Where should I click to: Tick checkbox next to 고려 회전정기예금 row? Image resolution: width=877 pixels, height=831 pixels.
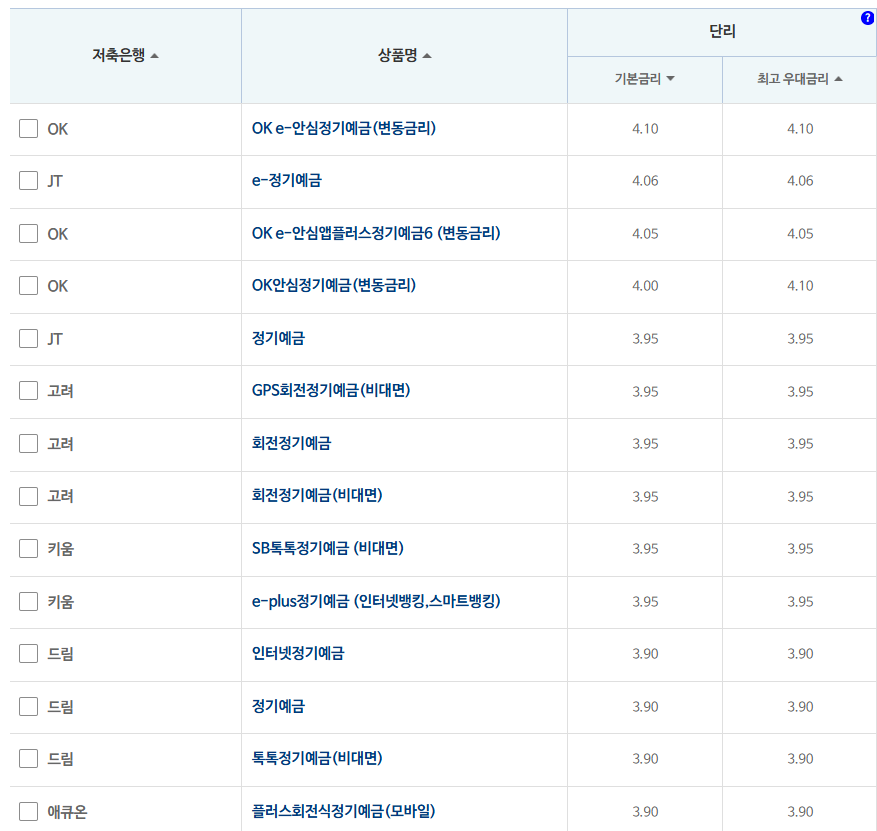pos(29,443)
